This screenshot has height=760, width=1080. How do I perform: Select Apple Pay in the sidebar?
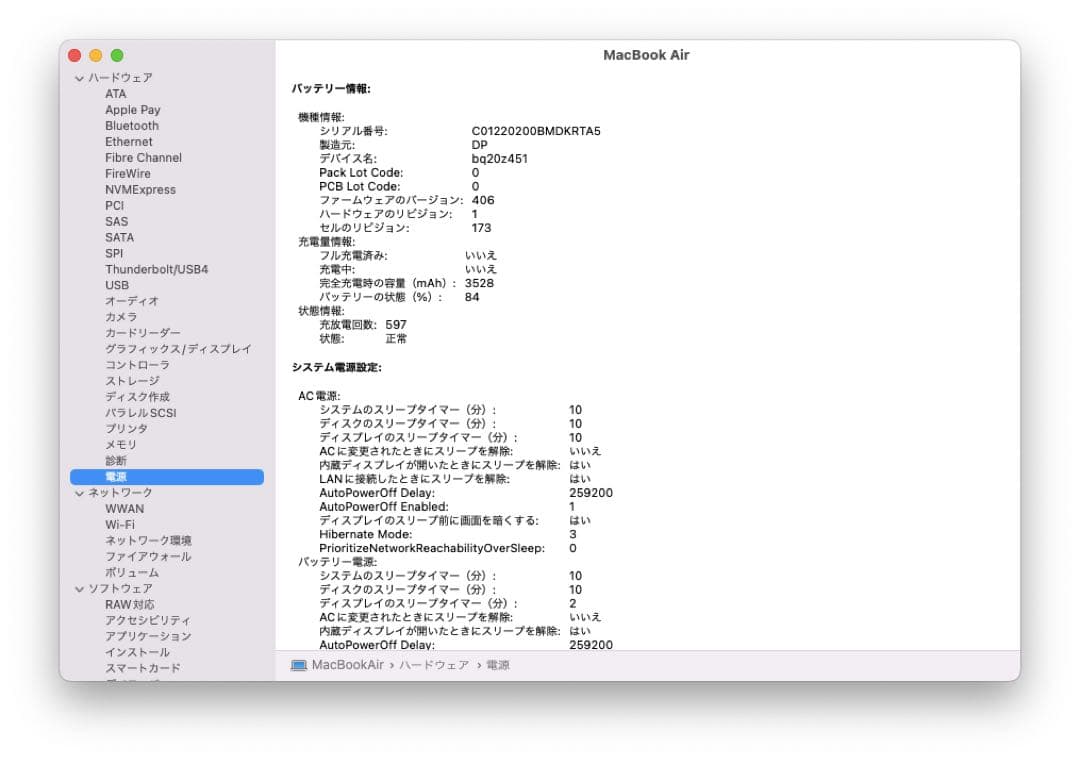tap(132, 109)
